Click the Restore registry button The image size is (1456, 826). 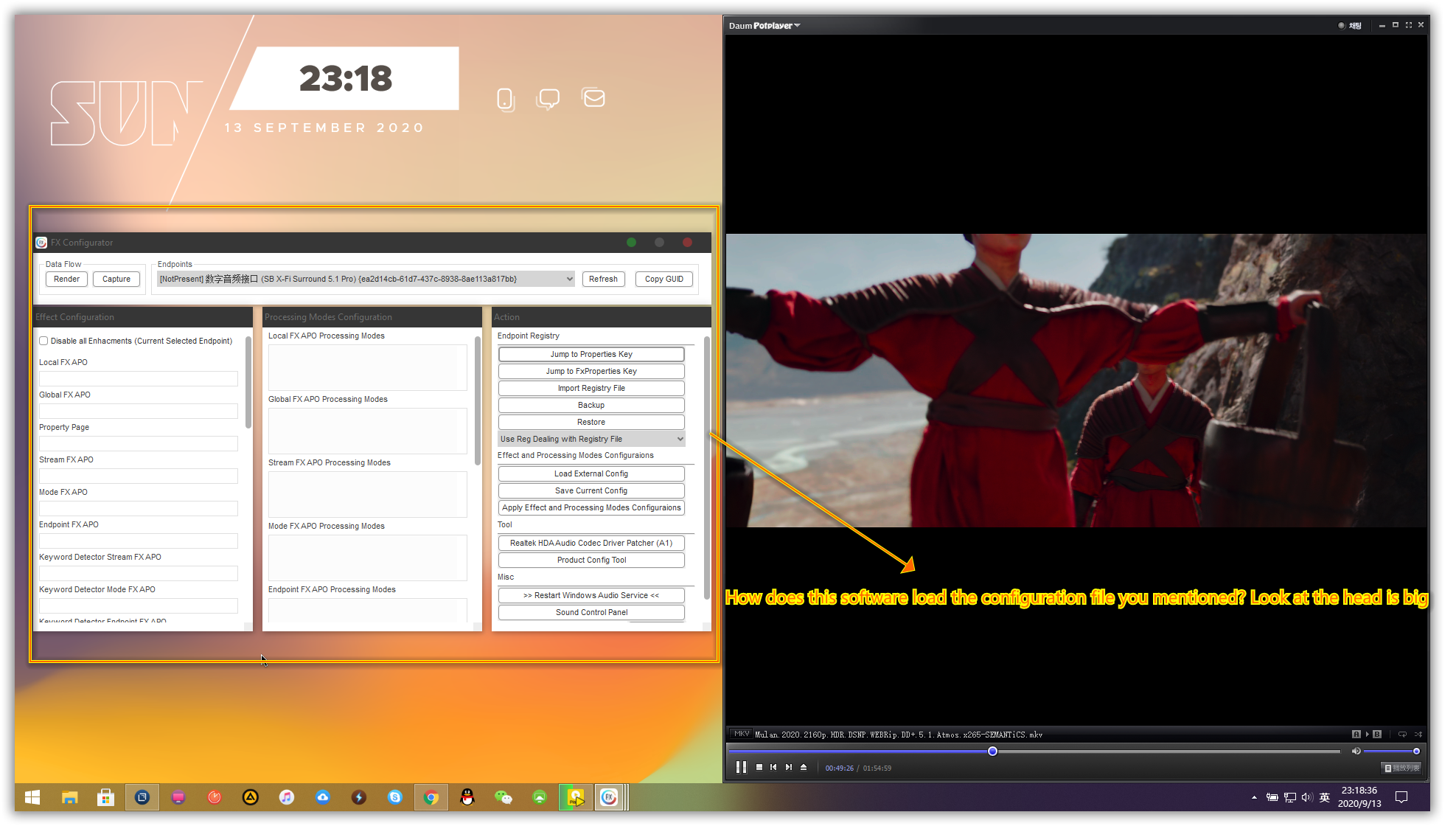591,422
